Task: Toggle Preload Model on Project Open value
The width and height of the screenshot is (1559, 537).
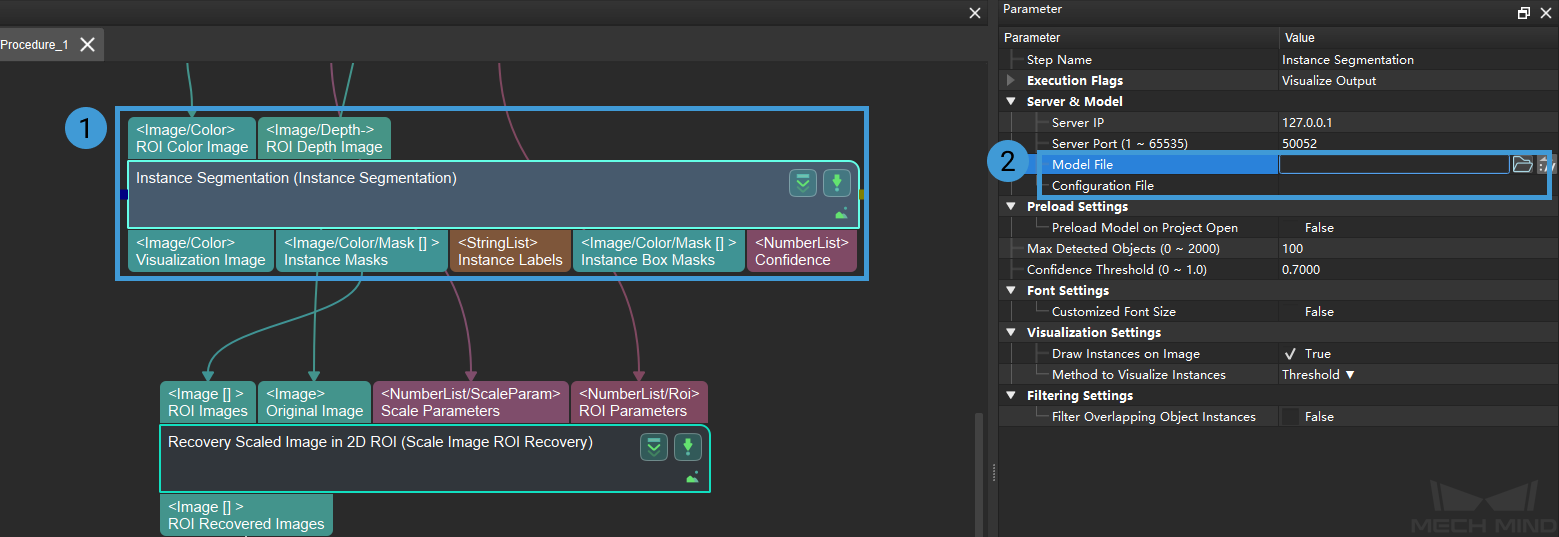Action: (x=1318, y=228)
